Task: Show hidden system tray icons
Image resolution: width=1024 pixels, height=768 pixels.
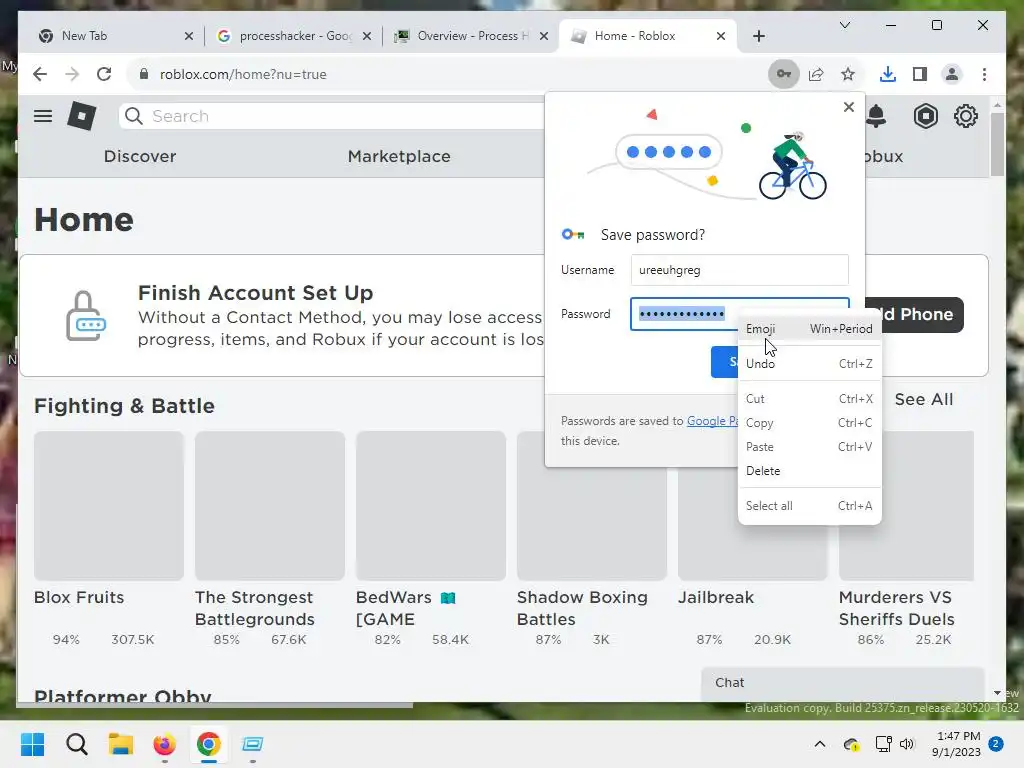Action: click(x=820, y=744)
